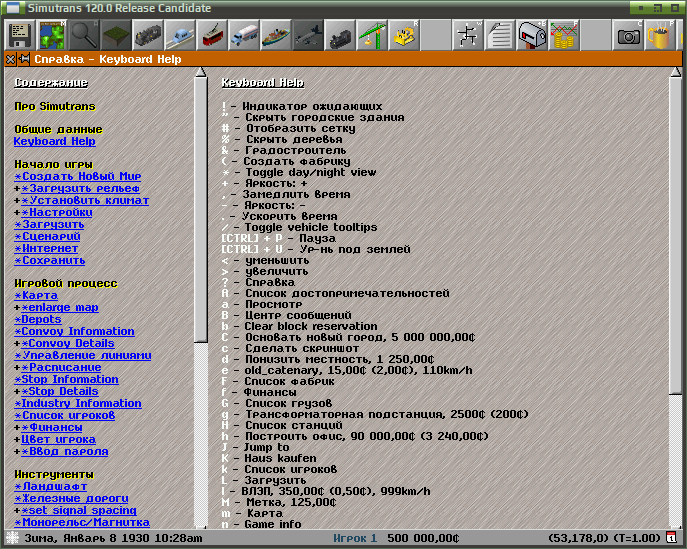Click the Toggle day/night view entry
Screen dimensions: 687x549
[311, 172]
